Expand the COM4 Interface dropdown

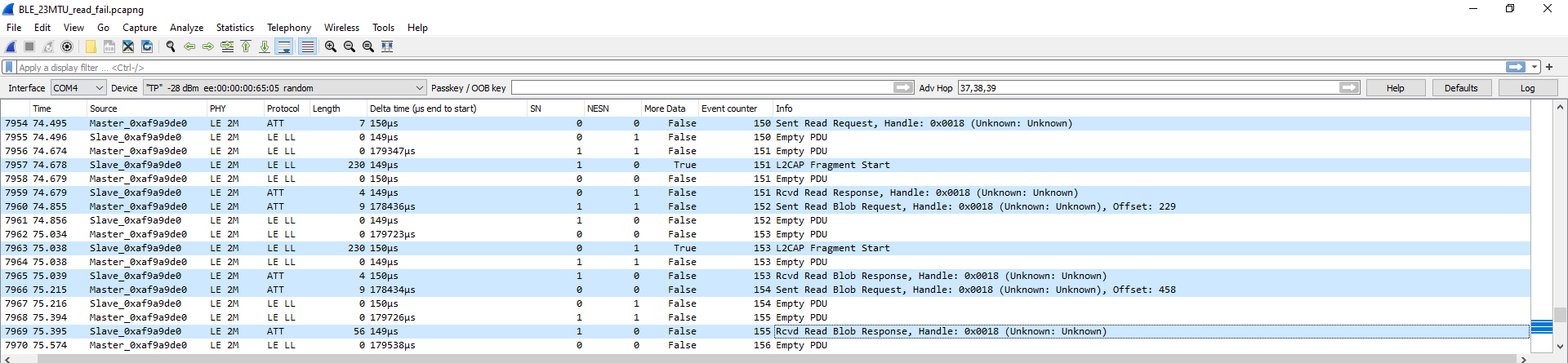(78, 88)
